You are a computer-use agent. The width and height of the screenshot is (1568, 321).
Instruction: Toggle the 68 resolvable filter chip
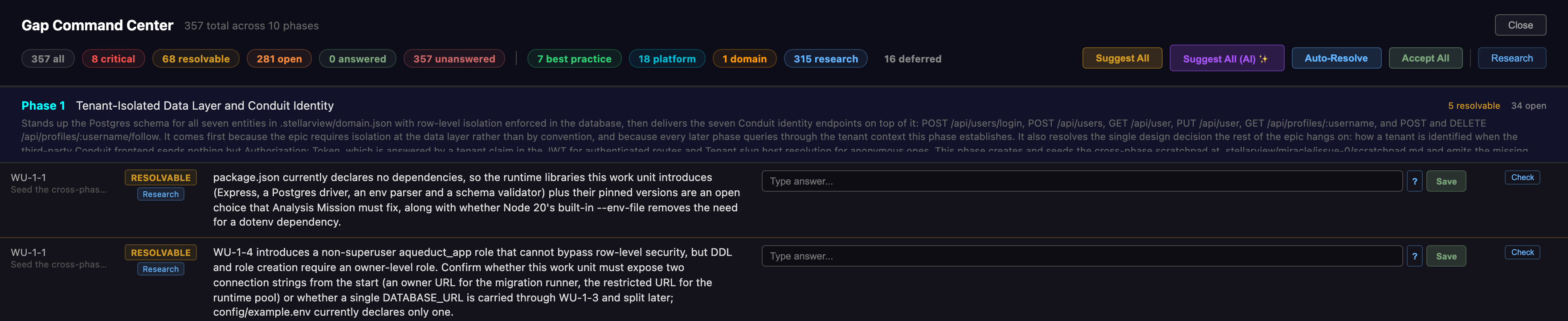tap(196, 58)
